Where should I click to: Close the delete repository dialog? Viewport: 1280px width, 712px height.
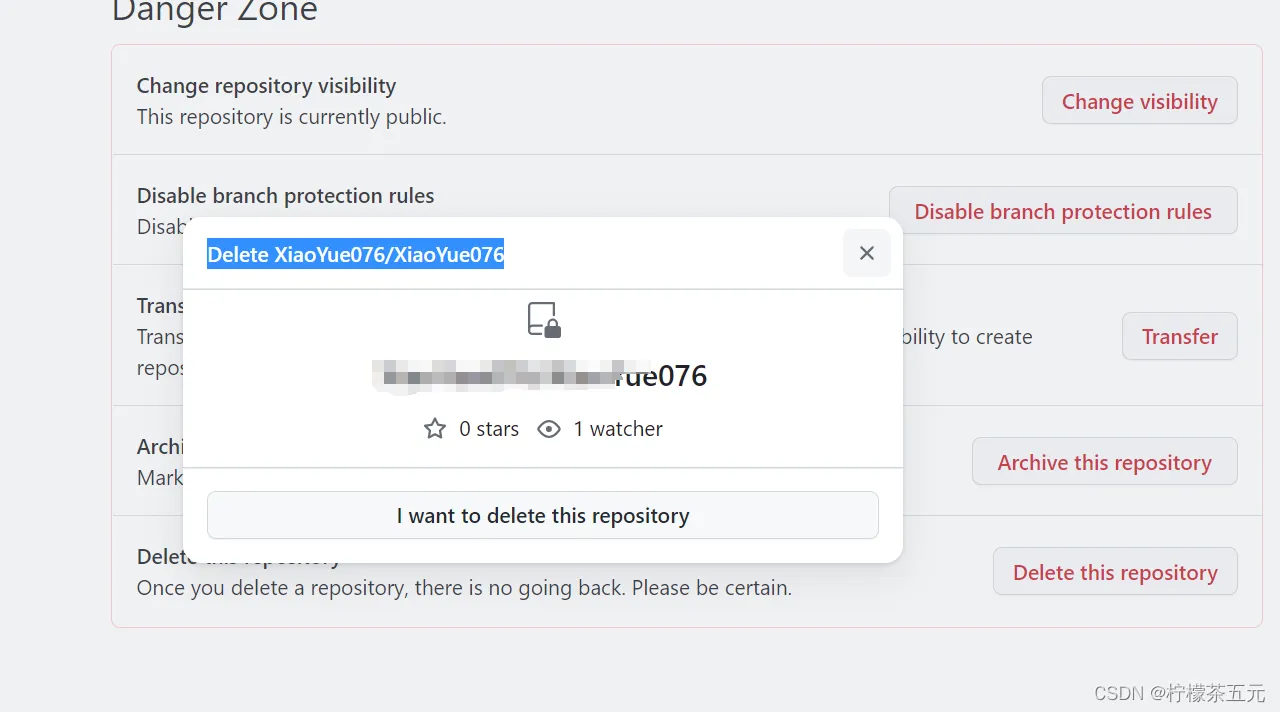[867, 253]
